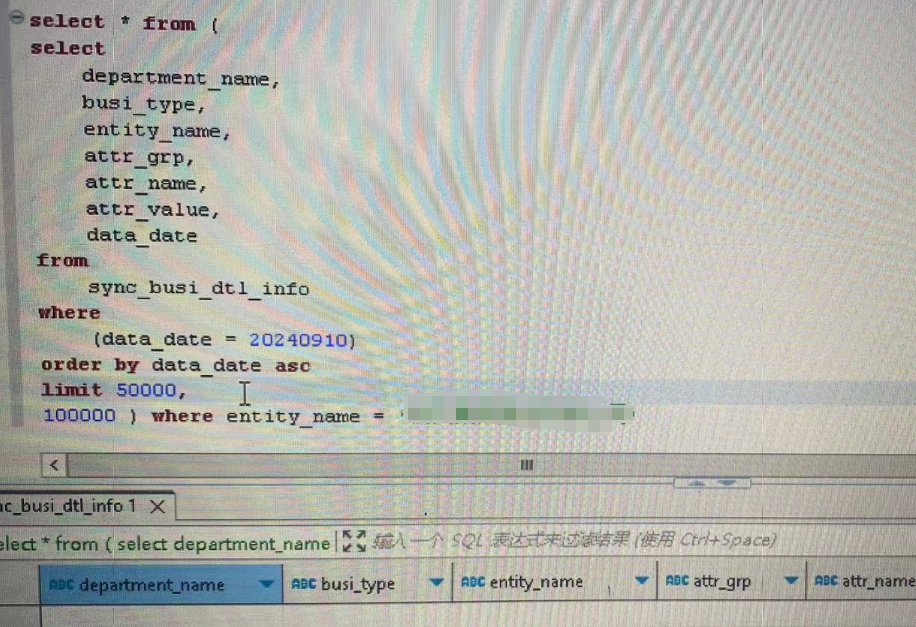Click the value 100000 in the query
This screenshot has height=627, width=916.
[x=79, y=415]
